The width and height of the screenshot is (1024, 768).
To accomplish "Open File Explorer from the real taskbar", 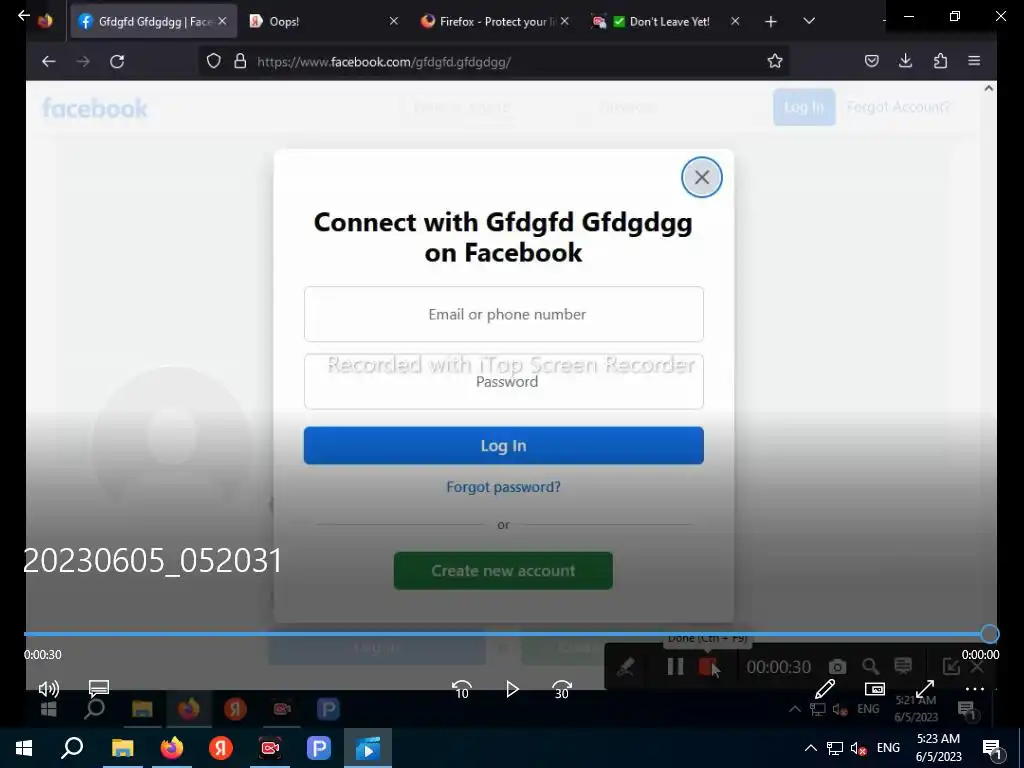I will pos(122,748).
